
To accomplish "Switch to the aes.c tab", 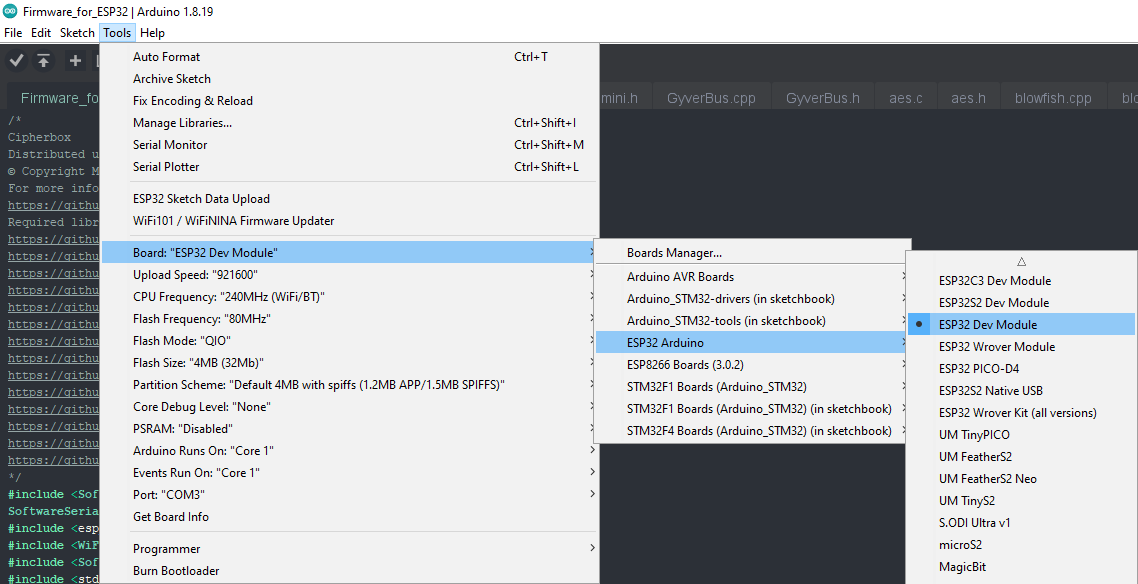I will click(x=906, y=98).
